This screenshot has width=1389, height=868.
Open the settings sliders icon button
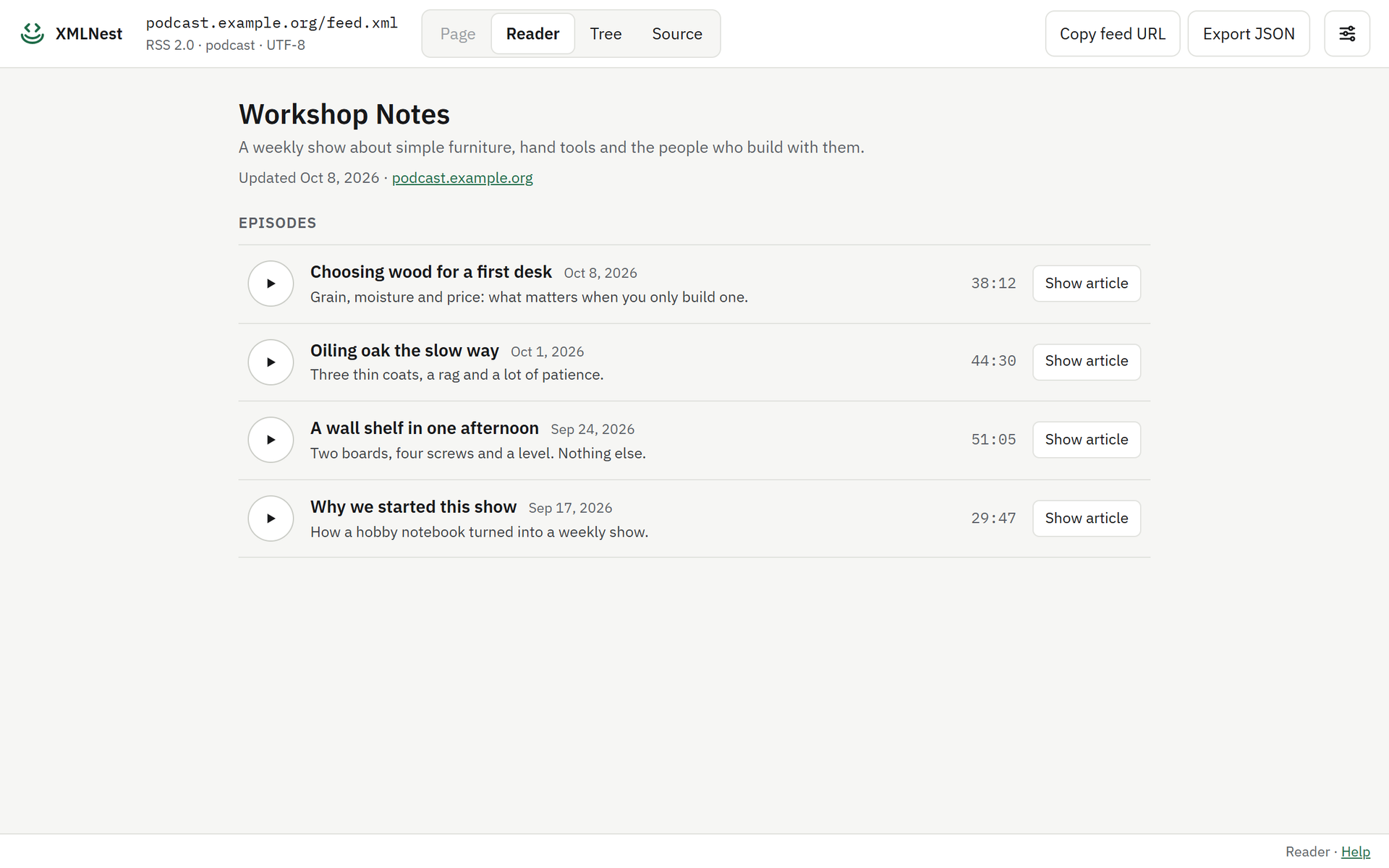coord(1347,34)
